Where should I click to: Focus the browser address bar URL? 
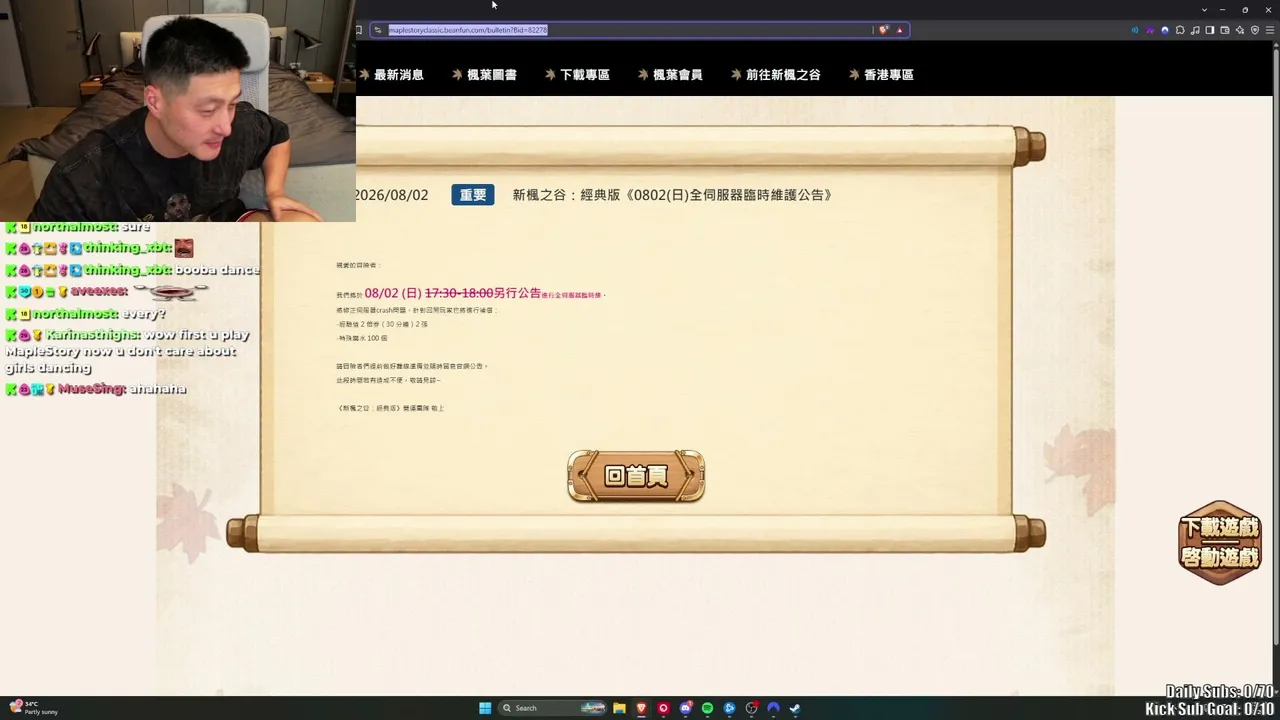pyautogui.click(x=468, y=30)
